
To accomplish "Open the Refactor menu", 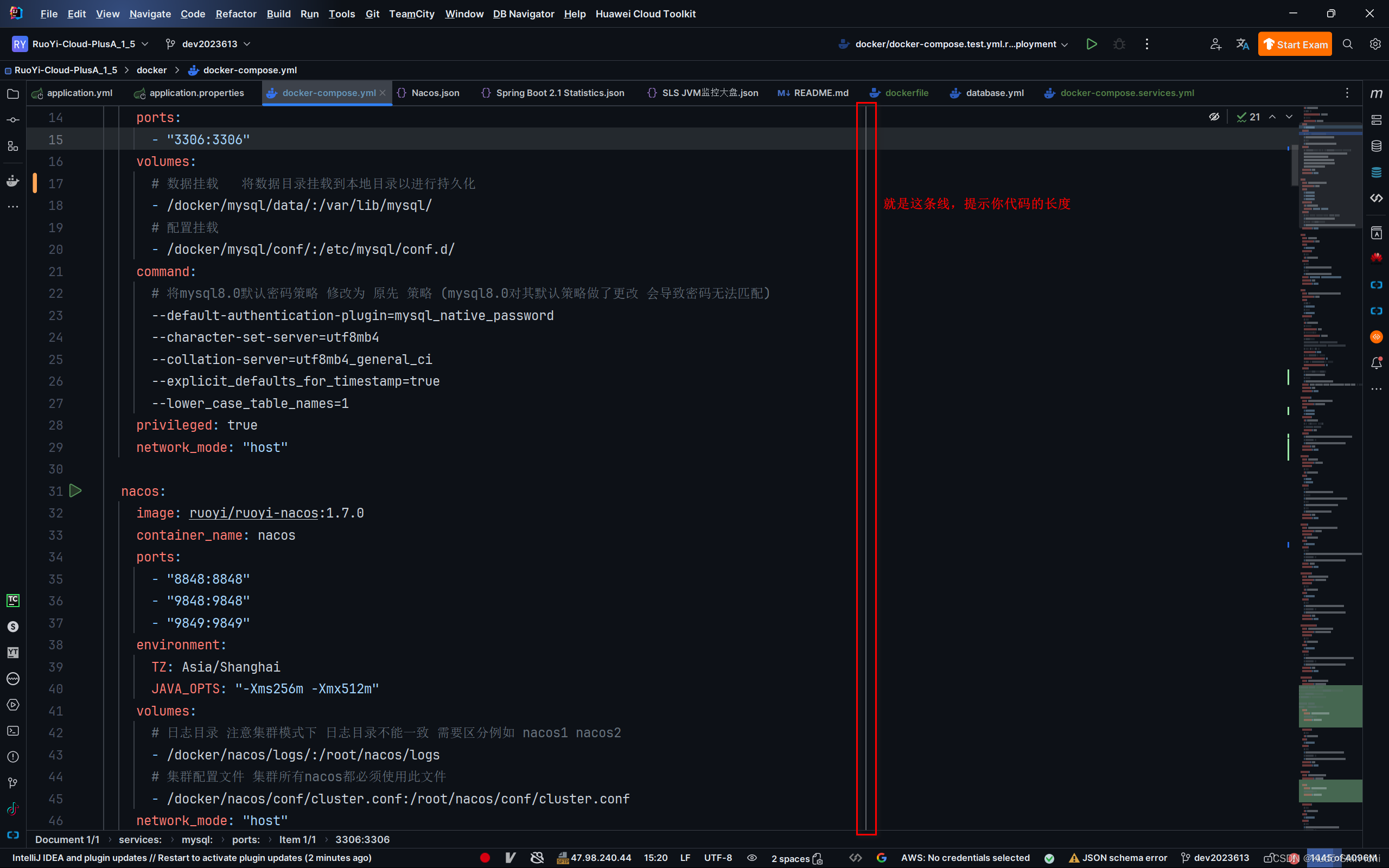I will click(236, 14).
